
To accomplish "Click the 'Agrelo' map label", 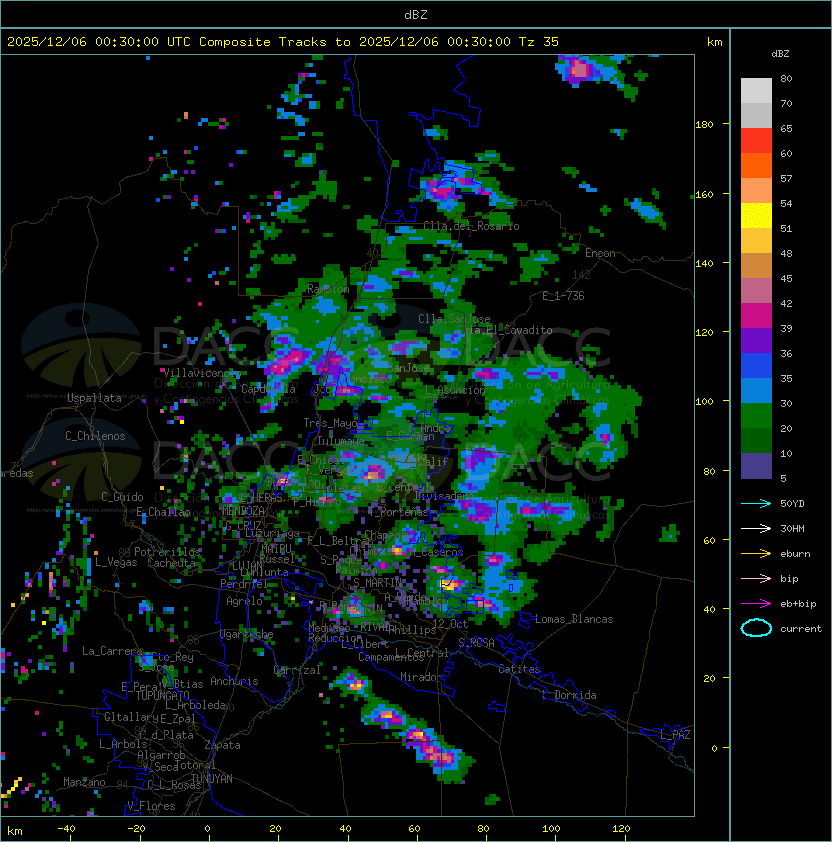I will [244, 601].
